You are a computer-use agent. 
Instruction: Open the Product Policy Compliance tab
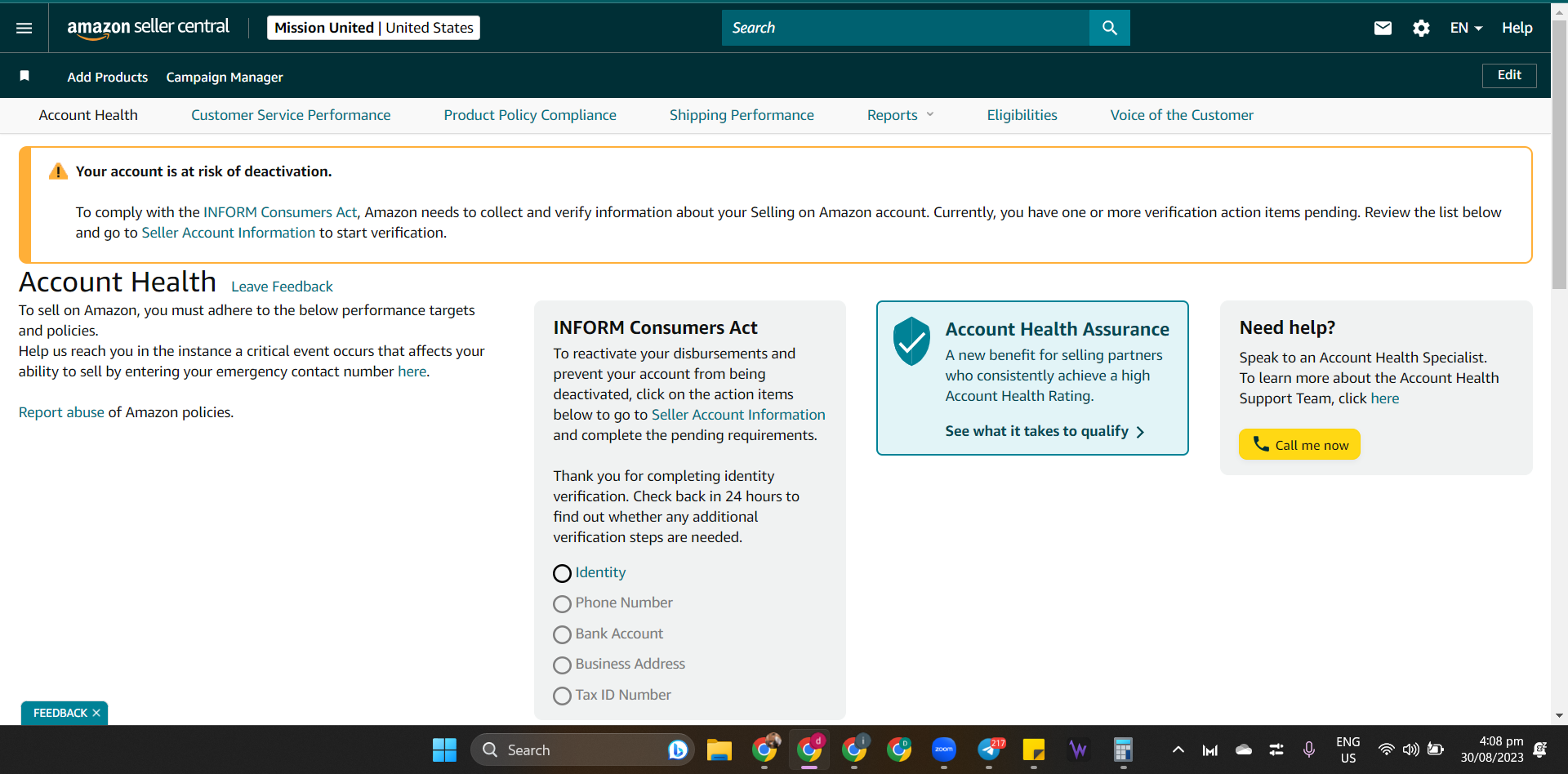(530, 115)
